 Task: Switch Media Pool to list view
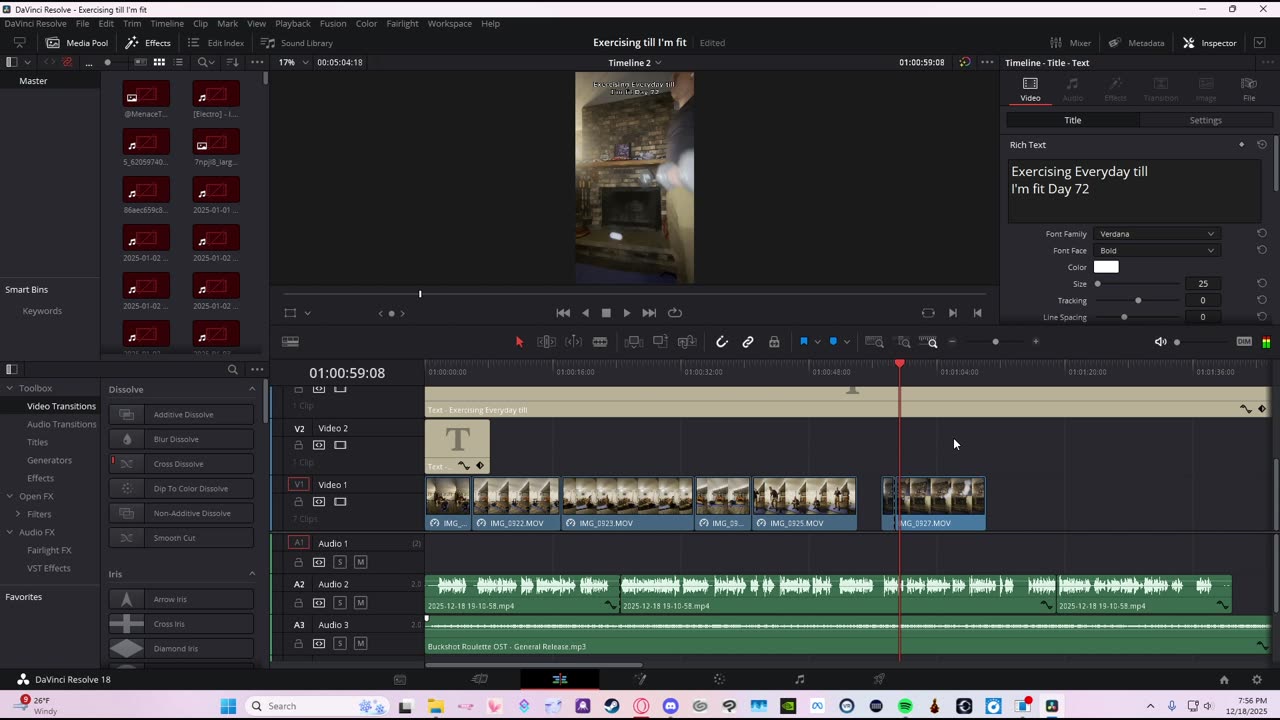[179, 62]
